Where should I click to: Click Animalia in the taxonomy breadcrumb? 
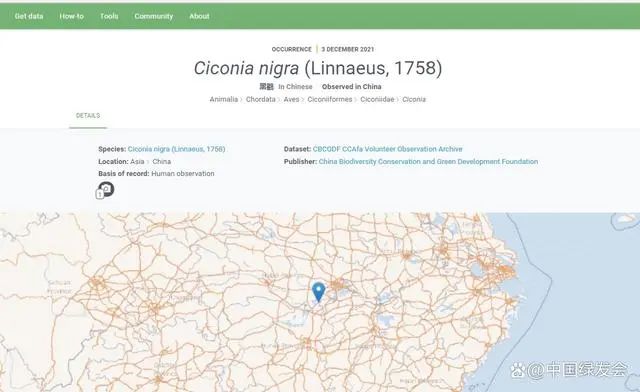(224, 99)
